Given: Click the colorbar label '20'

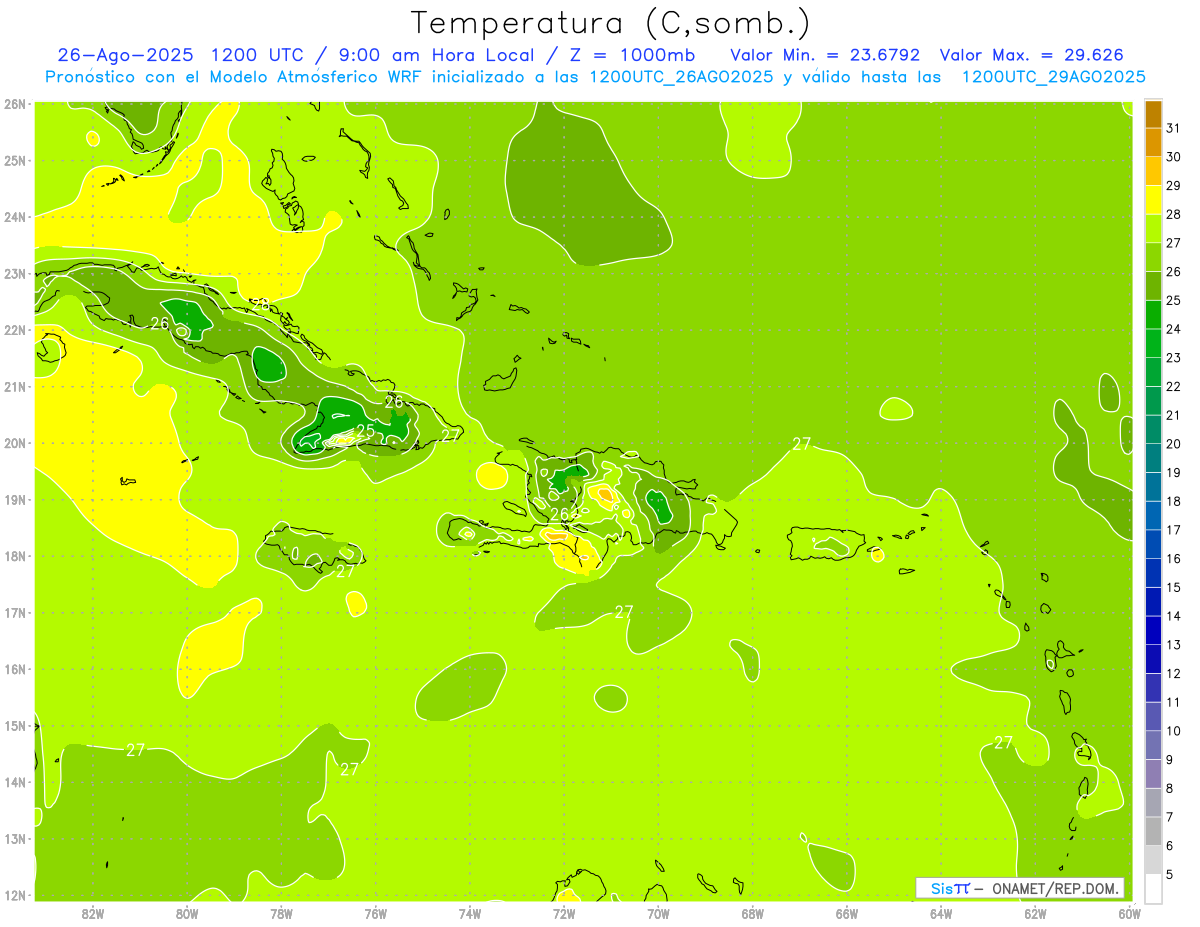Looking at the screenshot, I should [1174, 444].
